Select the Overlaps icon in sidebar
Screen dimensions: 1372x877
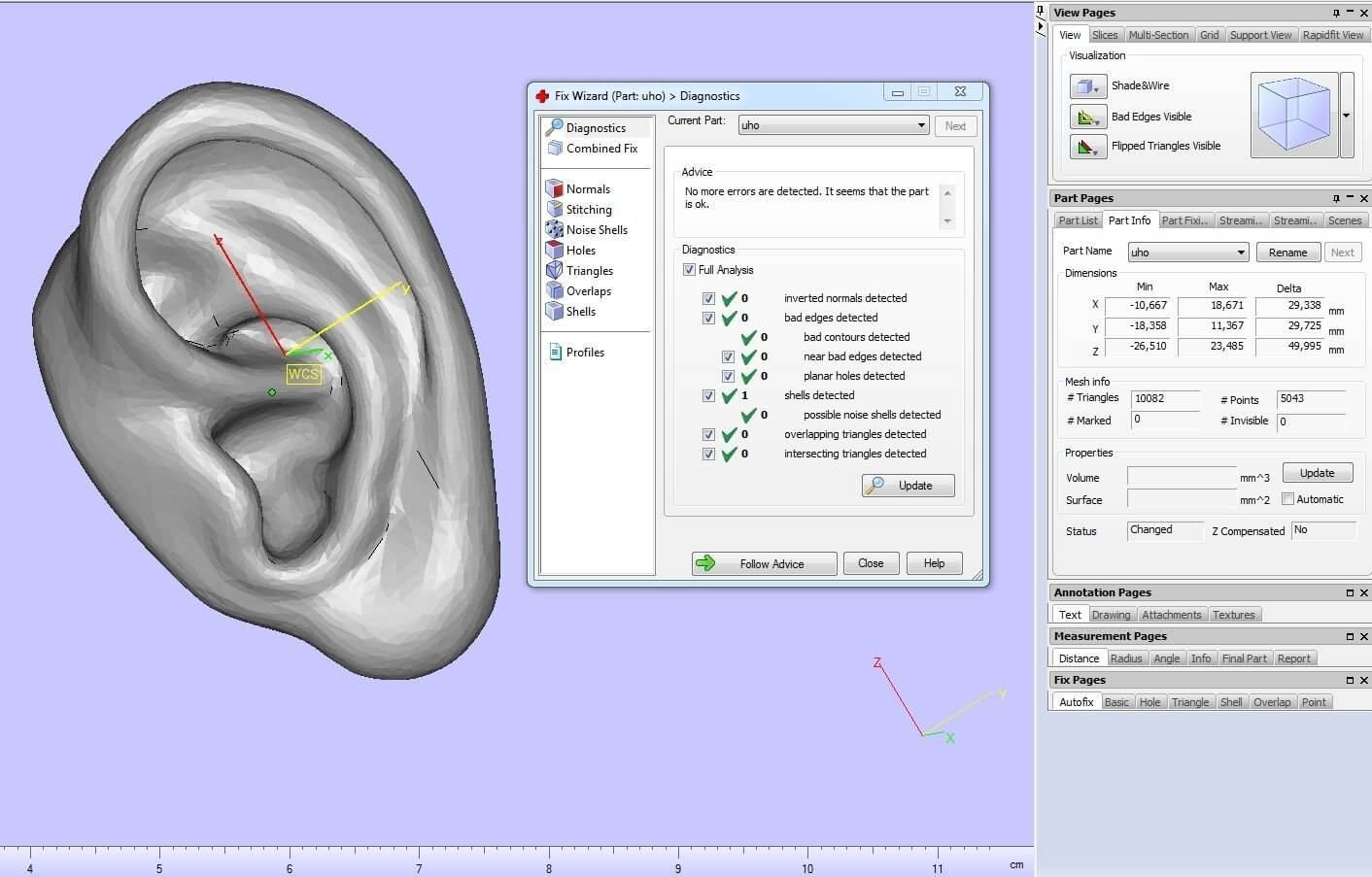pos(555,290)
